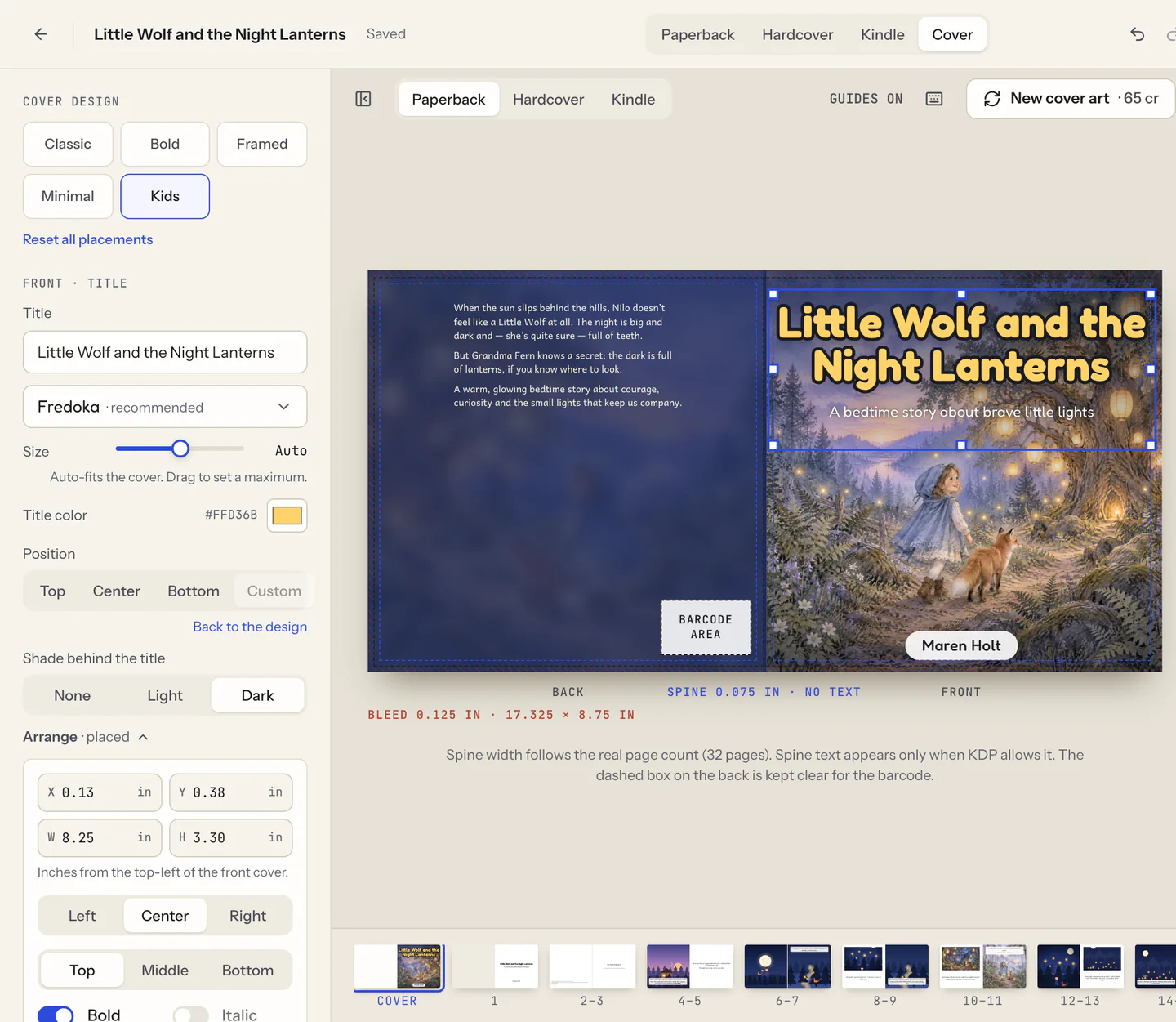The width and height of the screenshot is (1176, 1022).
Task: Open the title color swatch #FFD36B
Action: (x=287, y=515)
